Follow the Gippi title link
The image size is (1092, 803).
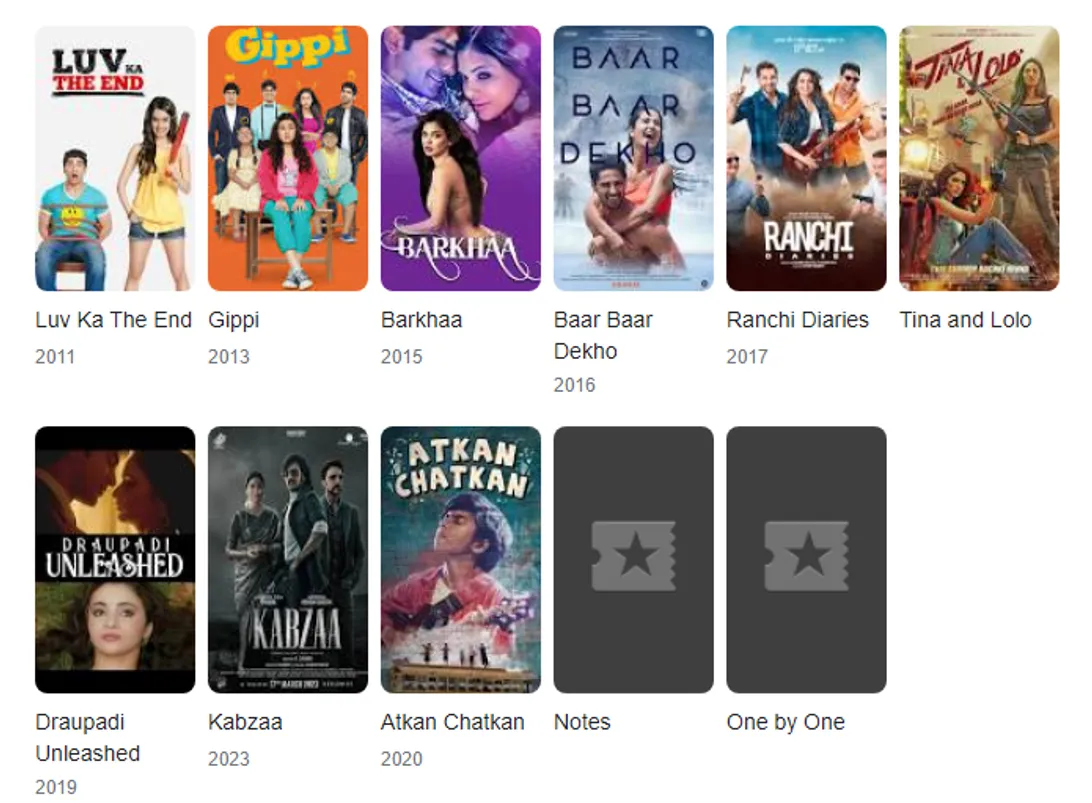coord(233,320)
